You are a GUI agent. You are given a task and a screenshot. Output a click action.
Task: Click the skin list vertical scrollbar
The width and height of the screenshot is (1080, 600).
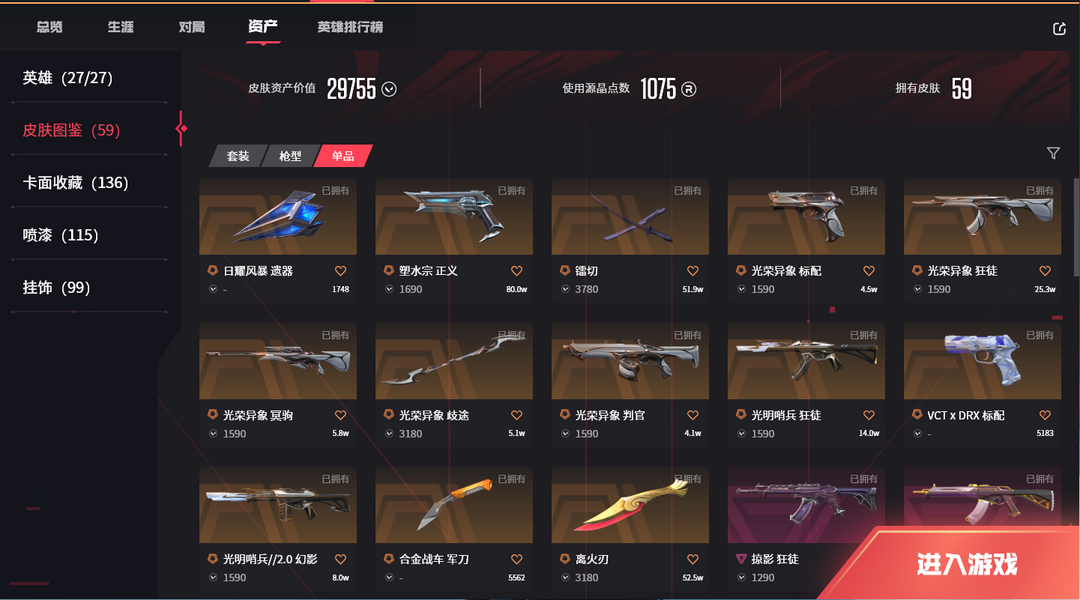click(x=1077, y=227)
